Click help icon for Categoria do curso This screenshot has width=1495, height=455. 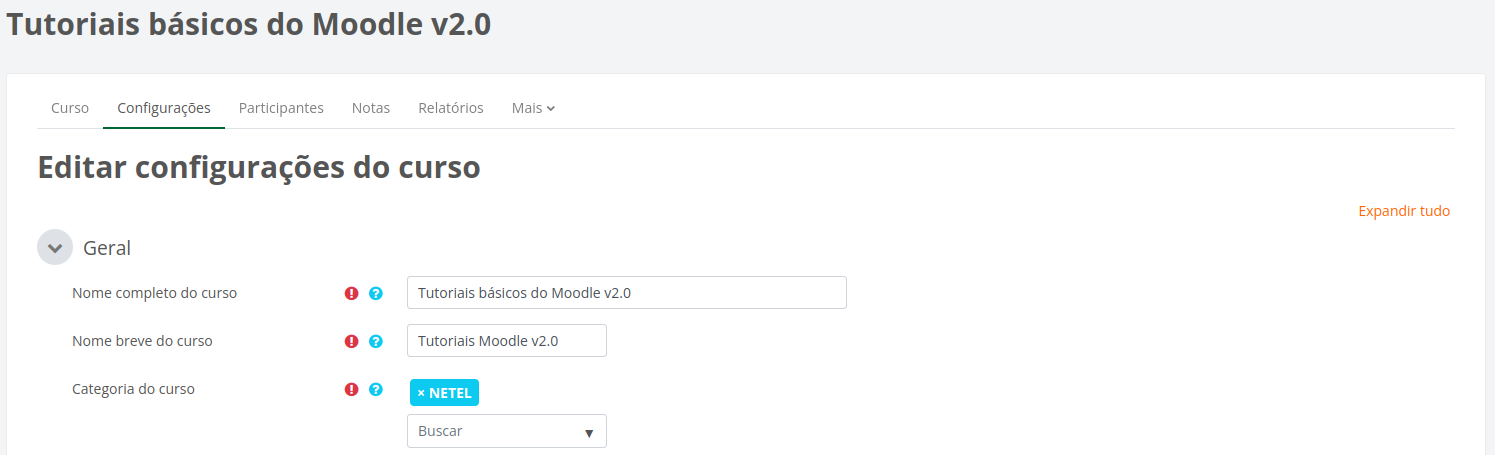(x=376, y=389)
